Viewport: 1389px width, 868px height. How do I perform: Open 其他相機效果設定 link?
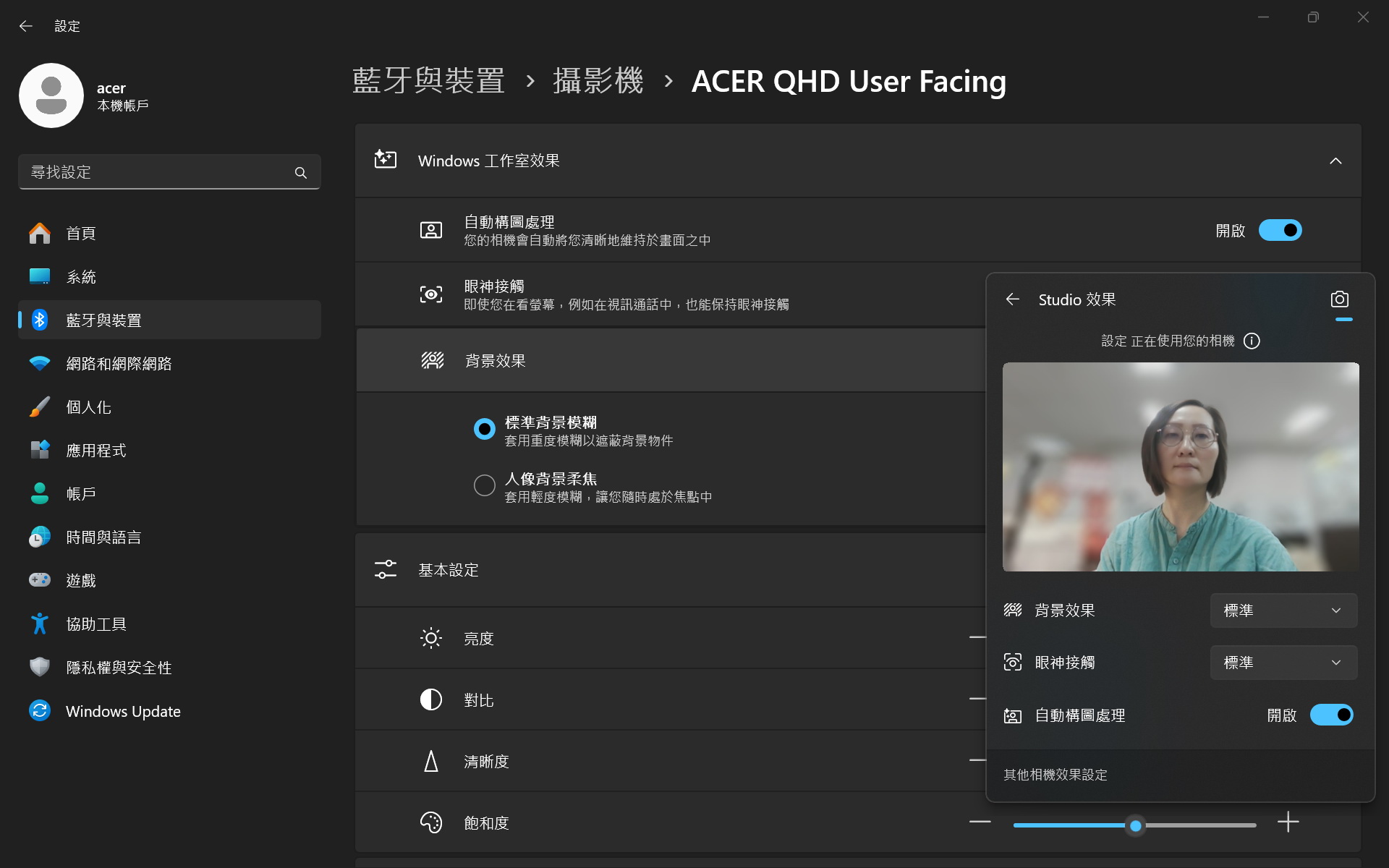[1055, 775]
